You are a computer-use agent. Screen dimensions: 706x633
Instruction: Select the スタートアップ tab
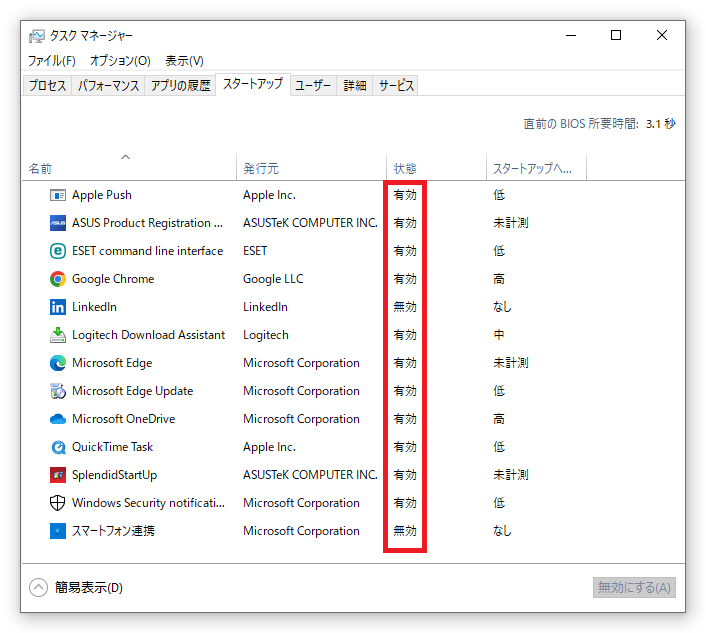click(x=253, y=84)
